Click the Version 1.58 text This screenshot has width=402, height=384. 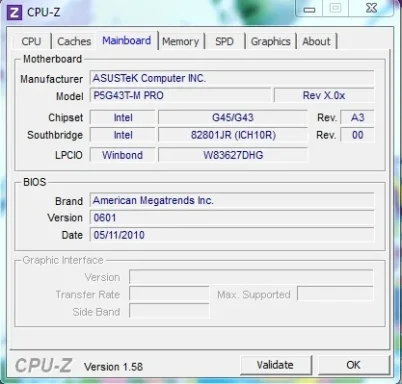(x=113, y=367)
